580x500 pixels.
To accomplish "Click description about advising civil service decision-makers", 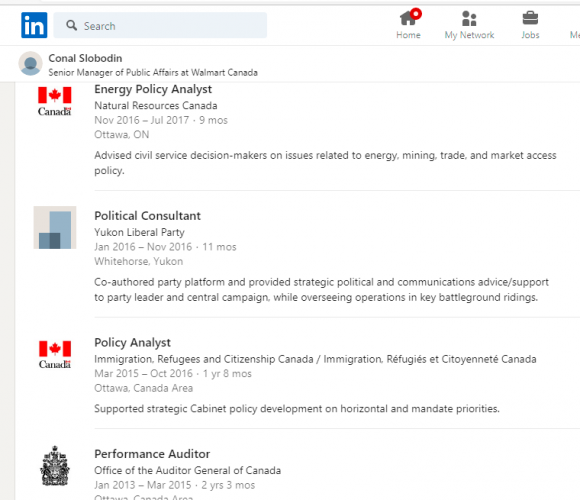I will tap(325, 163).
